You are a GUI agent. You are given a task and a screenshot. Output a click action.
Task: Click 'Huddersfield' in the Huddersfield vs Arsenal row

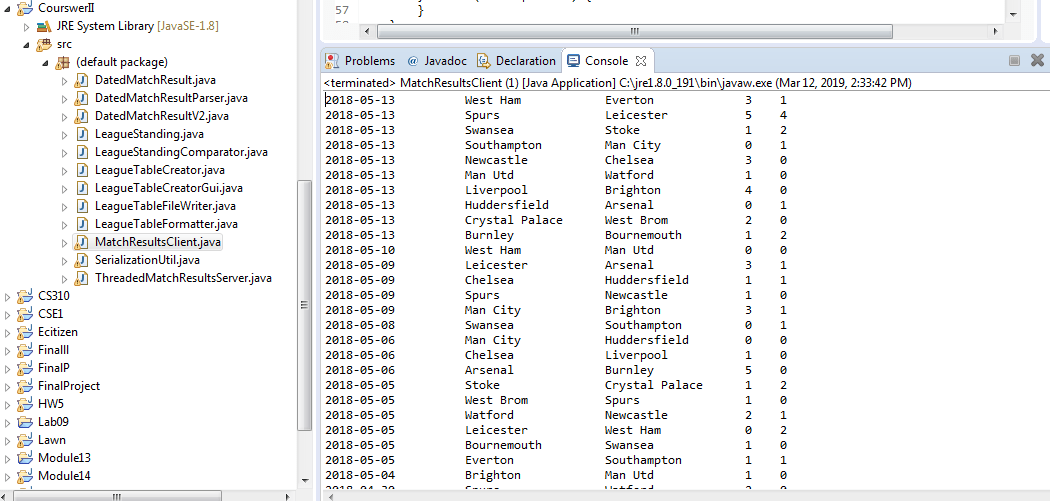pyautogui.click(x=507, y=205)
